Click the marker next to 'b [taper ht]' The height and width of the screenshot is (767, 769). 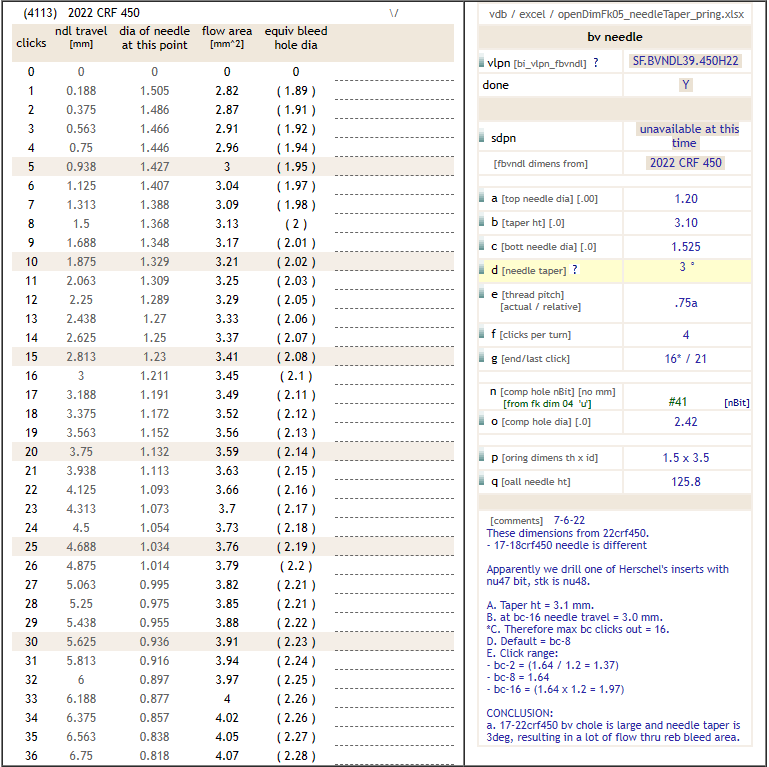tap(483, 223)
